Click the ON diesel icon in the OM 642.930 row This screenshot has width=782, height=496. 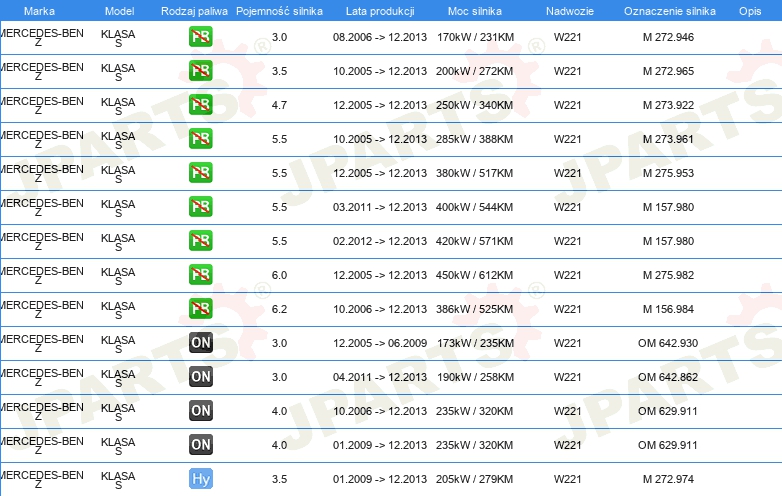click(200, 343)
